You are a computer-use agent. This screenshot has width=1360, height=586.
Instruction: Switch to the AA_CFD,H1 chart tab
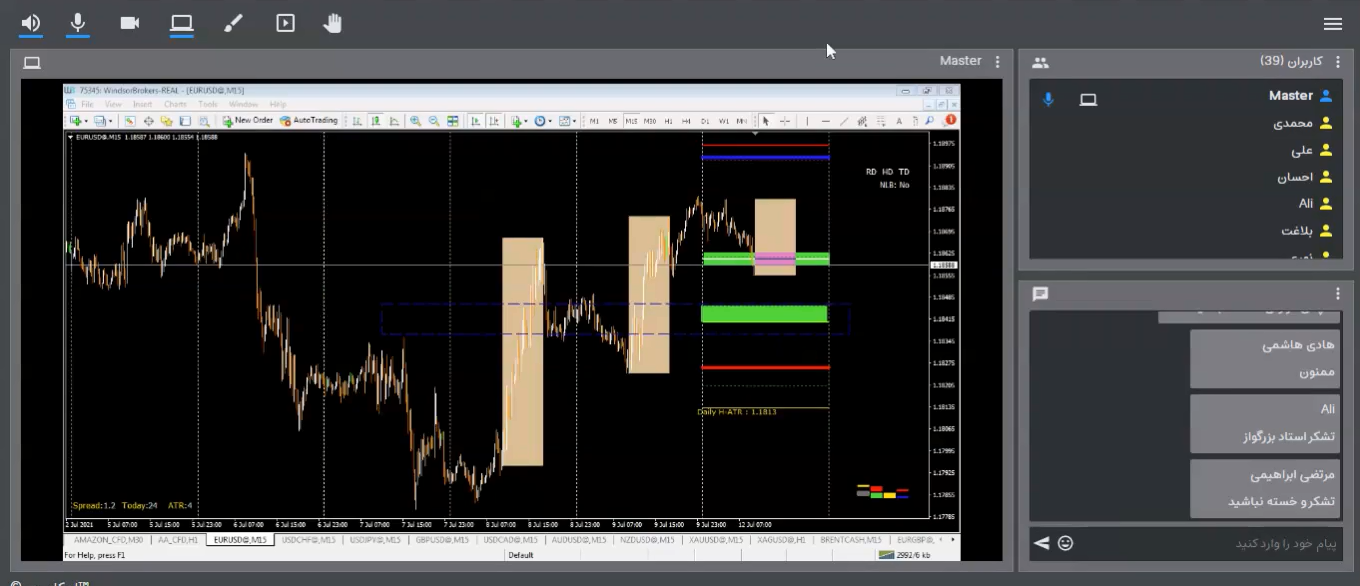178,540
